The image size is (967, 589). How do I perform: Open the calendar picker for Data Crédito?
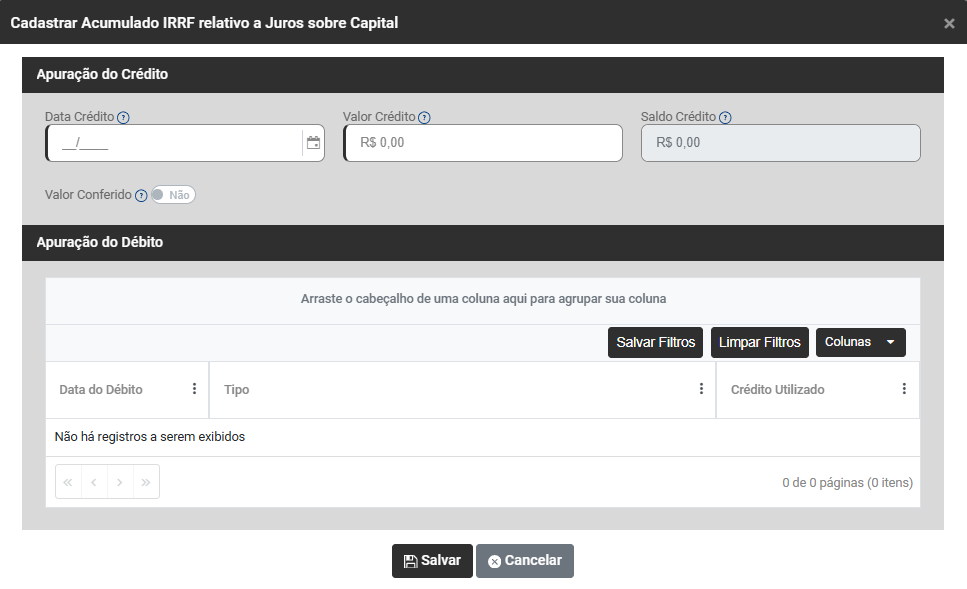point(313,143)
